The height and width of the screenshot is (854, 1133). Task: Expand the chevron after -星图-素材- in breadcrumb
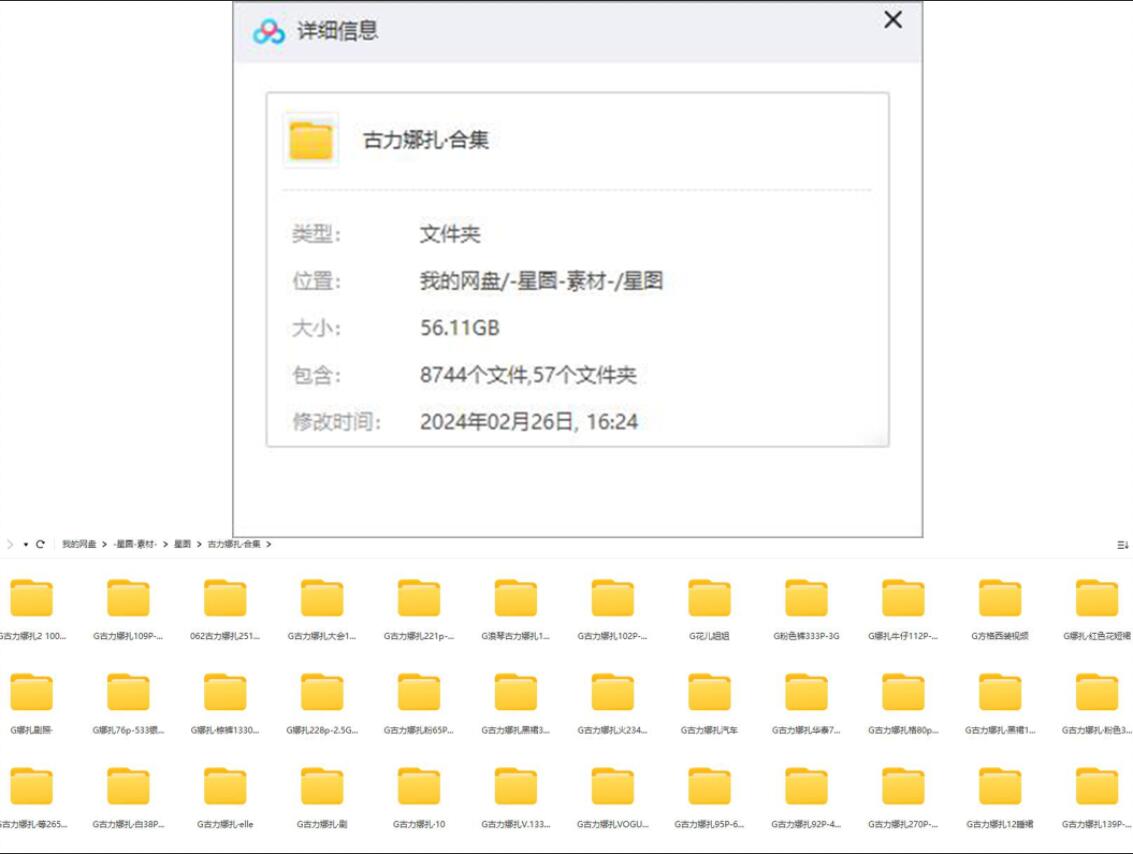(x=165, y=544)
